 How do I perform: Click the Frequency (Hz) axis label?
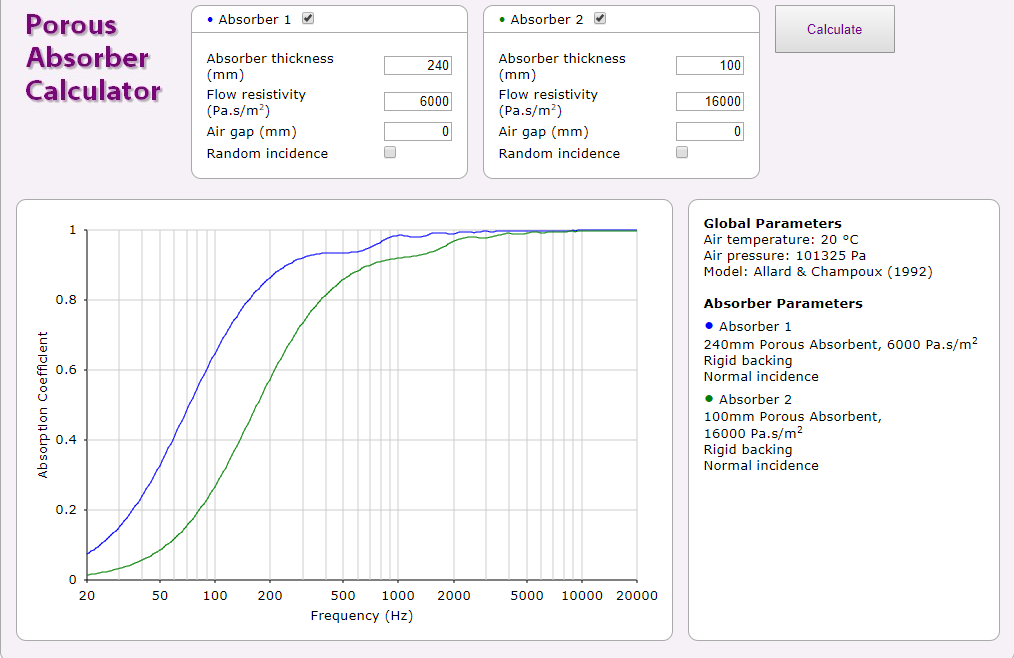point(361,616)
